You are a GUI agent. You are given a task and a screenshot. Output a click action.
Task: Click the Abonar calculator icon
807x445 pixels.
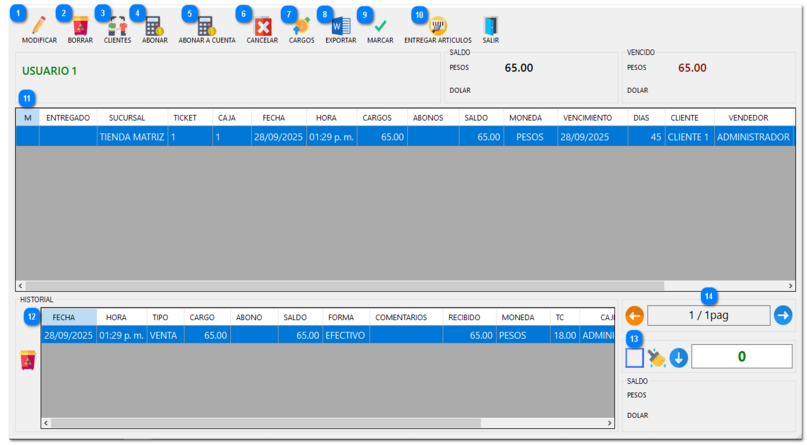[x=154, y=26]
